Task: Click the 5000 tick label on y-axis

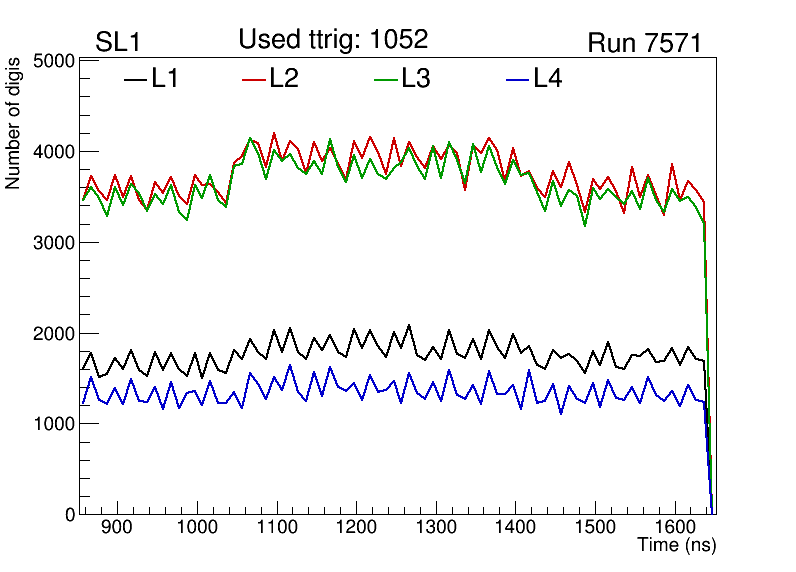Action: point(55,61)
